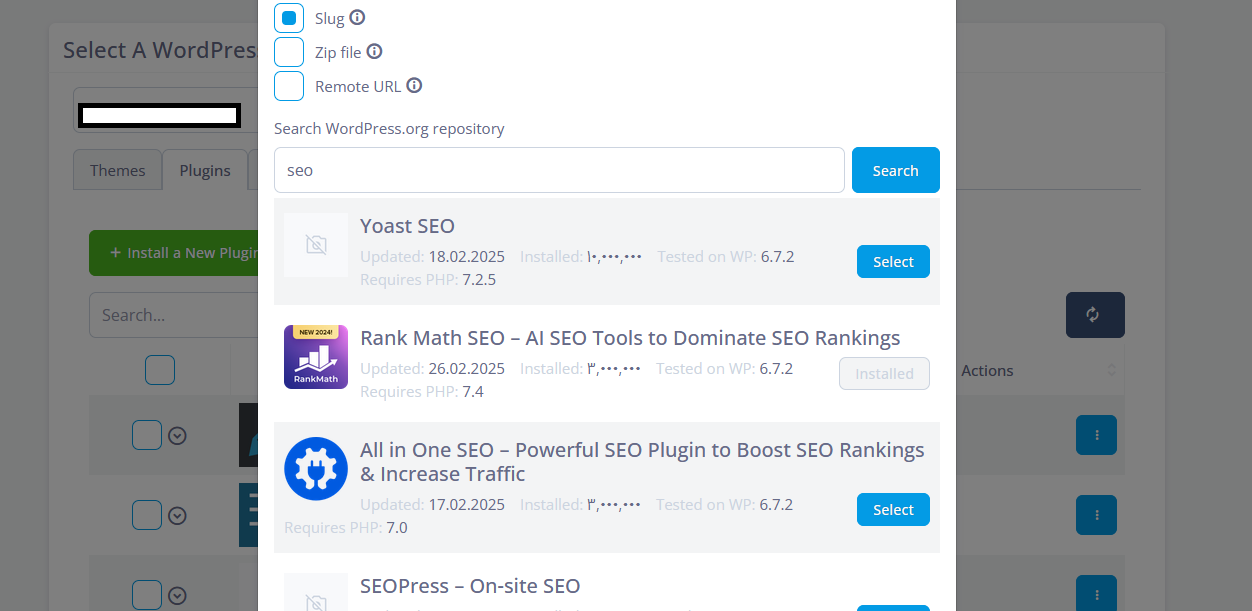Click the Installed button for Rank Math
The height and width of the screenshot is (611, 1252).
(x=884, y=374)
